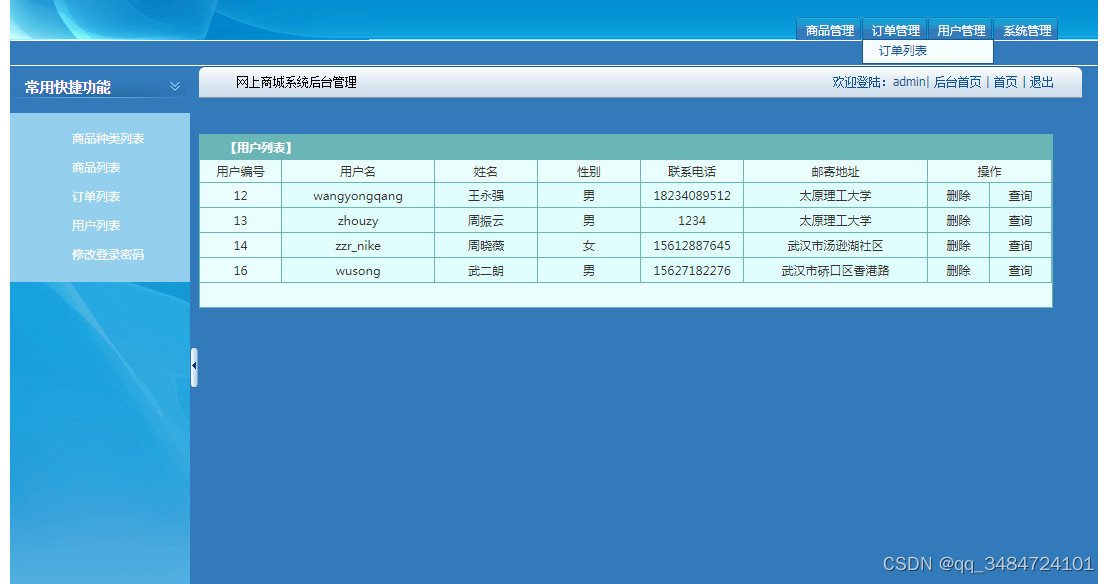Open the 订单管理 menu
Screen dimensions: 1110x584
tap(895, 30)
